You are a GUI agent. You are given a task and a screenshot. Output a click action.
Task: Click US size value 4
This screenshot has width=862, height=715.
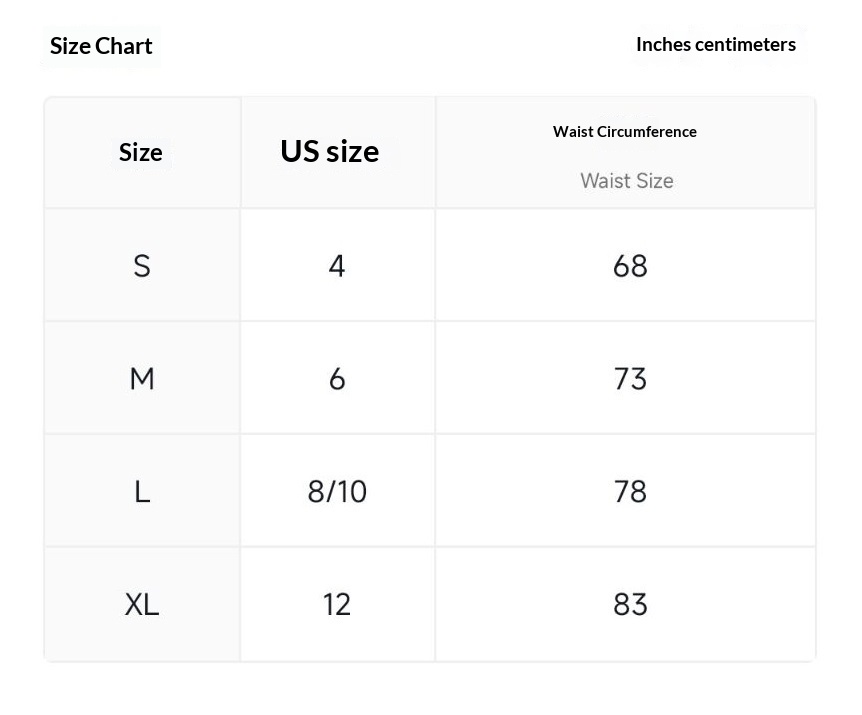pyautogui.click(x=337, y=266)
